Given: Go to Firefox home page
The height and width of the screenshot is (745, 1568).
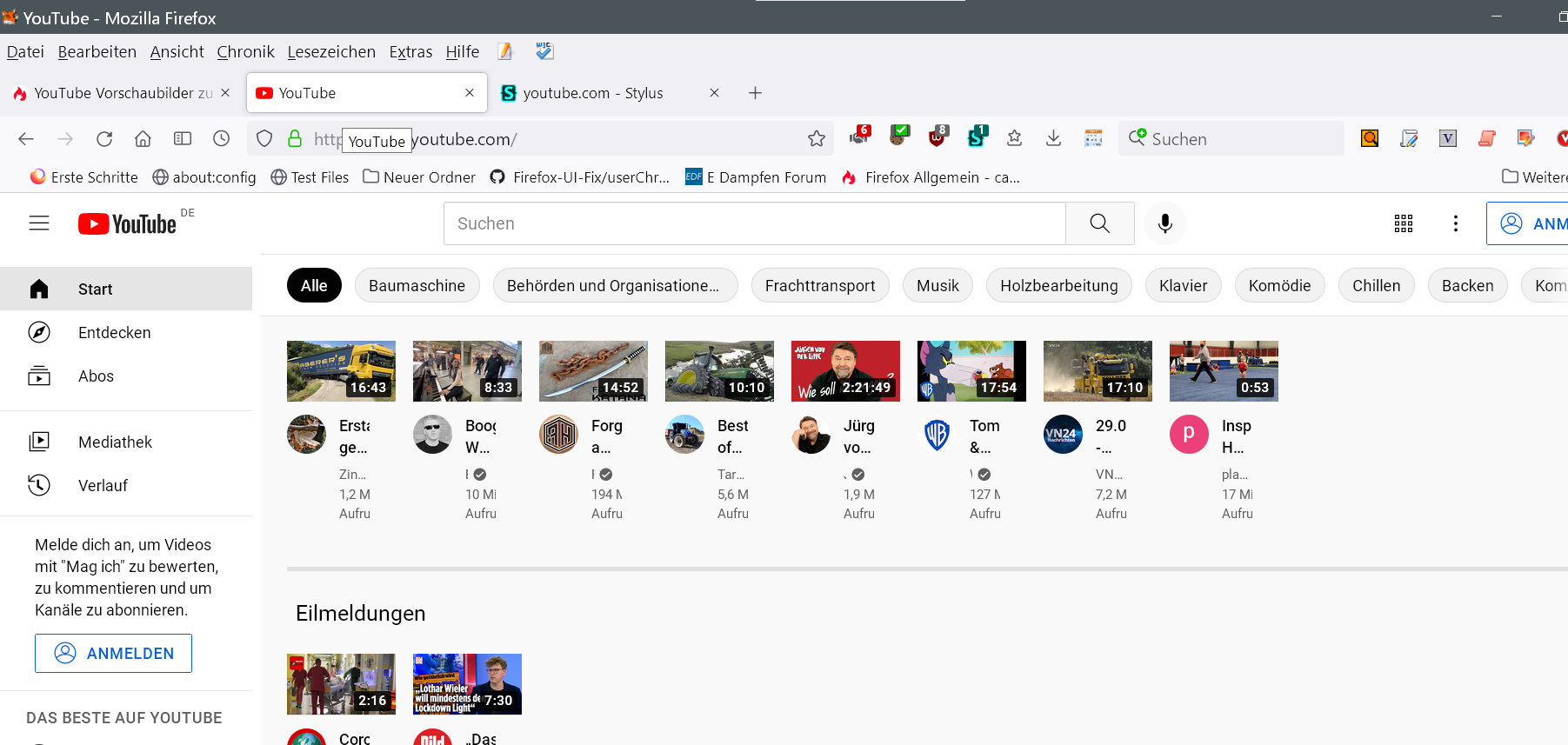Looking at the screenshot, I should 143,139.
